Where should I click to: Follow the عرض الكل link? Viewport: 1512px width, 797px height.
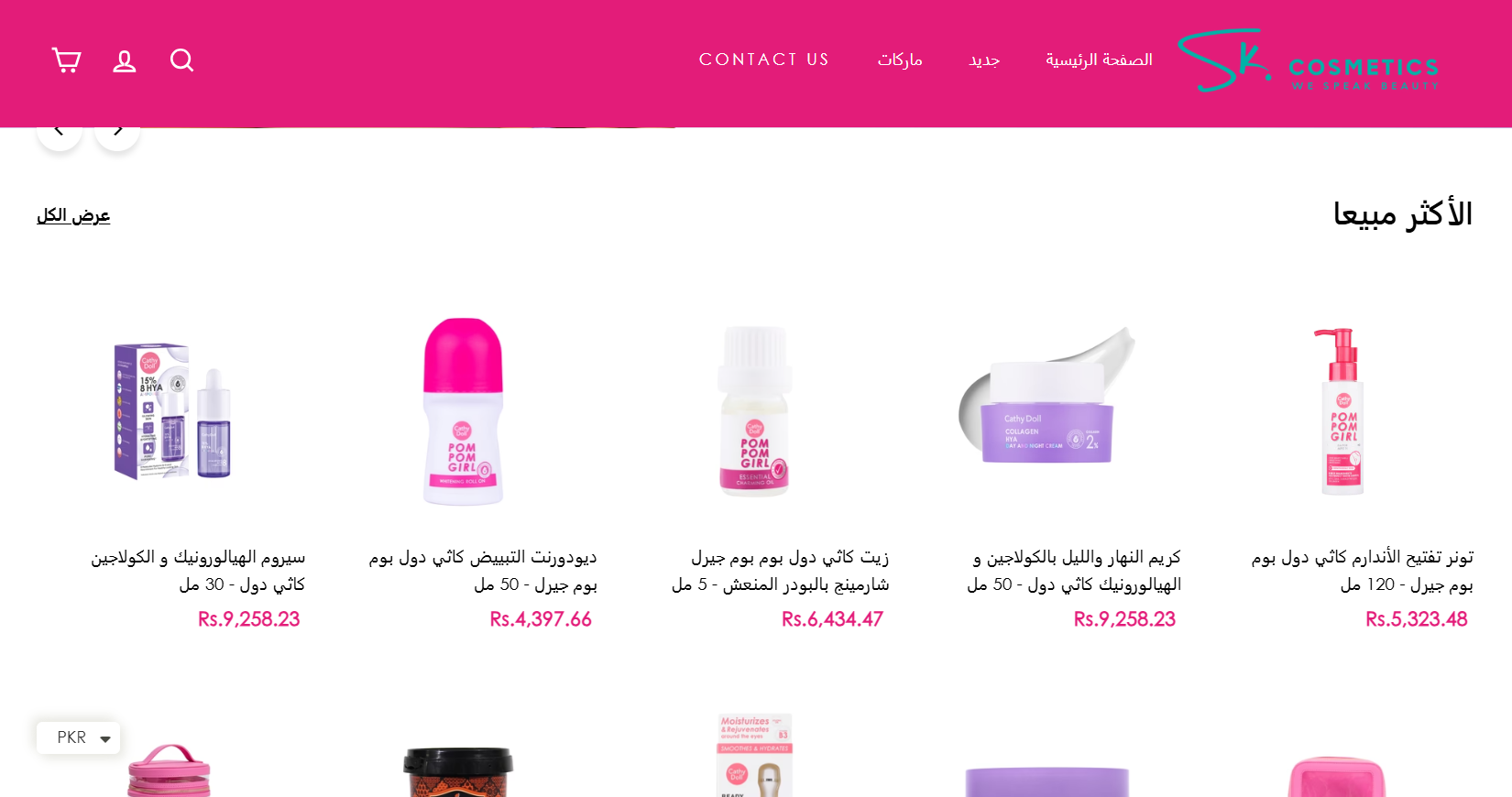73,215
